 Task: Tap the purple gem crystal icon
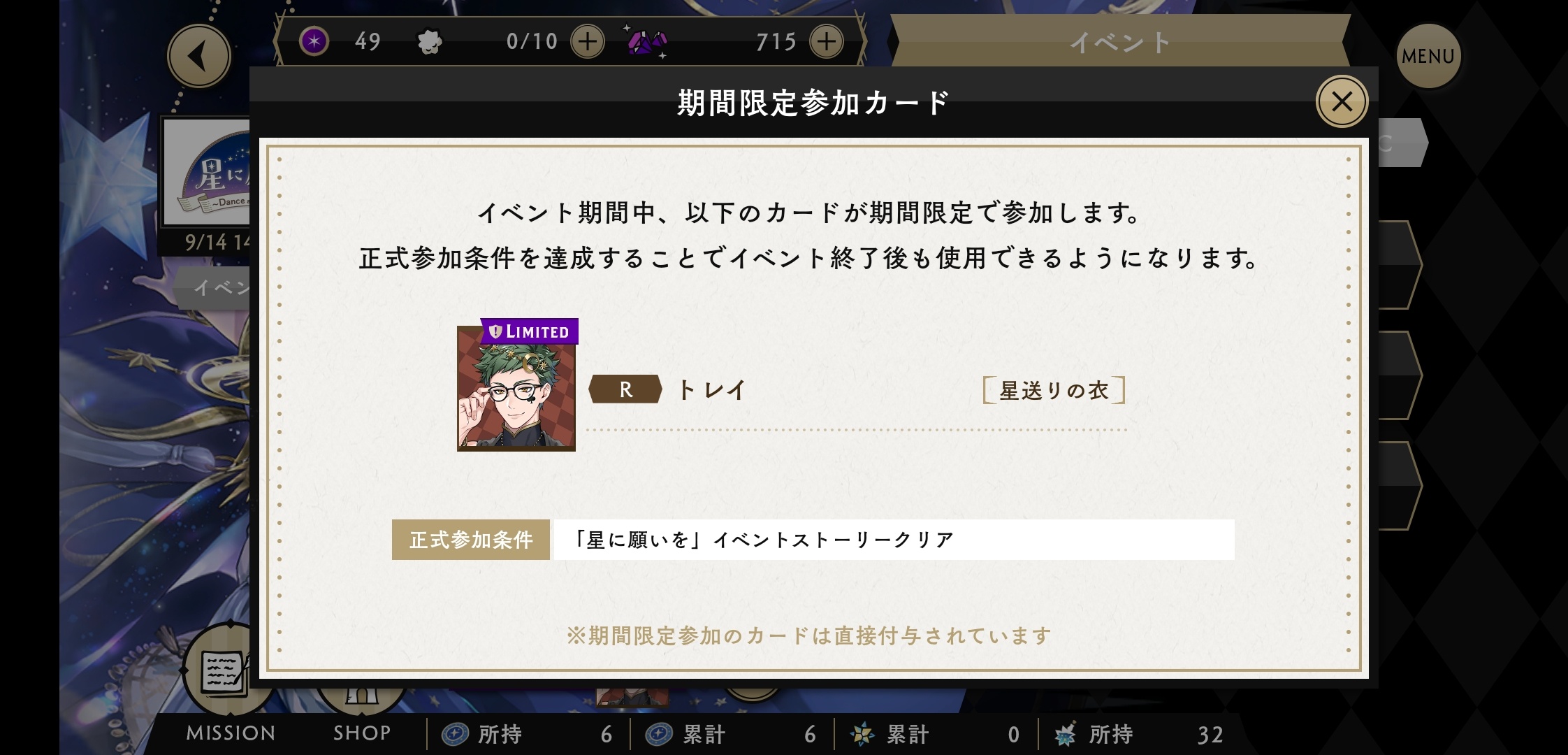pyautogui.click(x=646, y=43)
